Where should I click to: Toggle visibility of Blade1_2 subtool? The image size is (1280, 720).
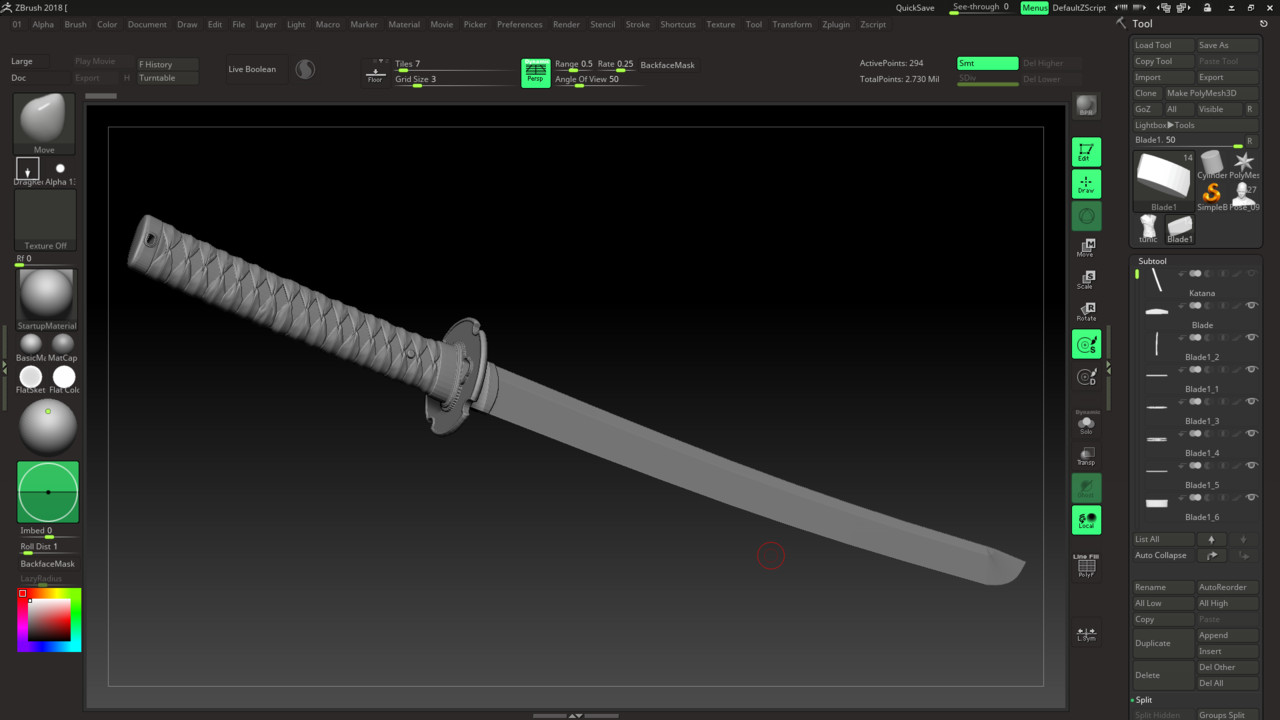[1252, 338]
